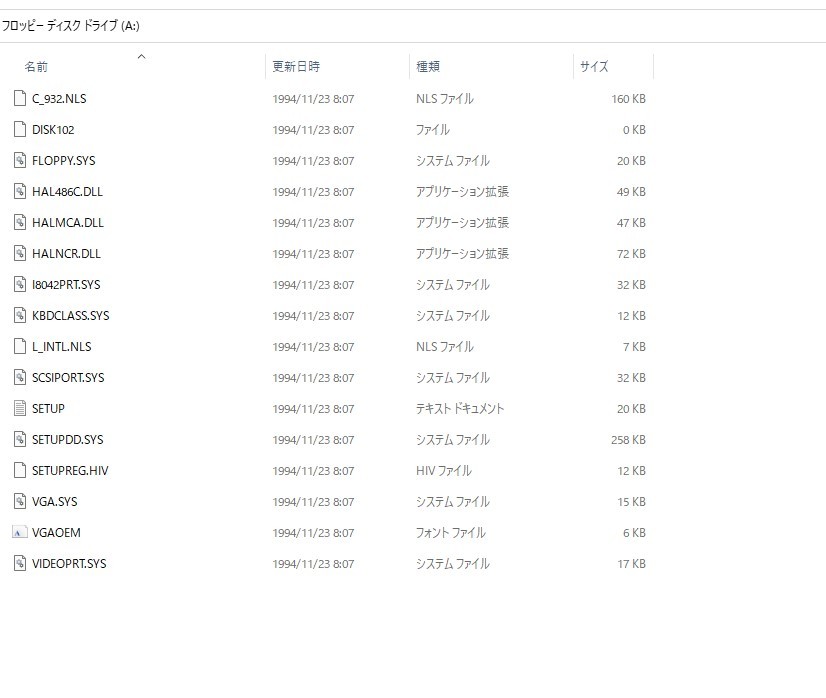Screen dimensions: 826x698
Task: Select the SETUP text document icon
Action: click(19, 409)
